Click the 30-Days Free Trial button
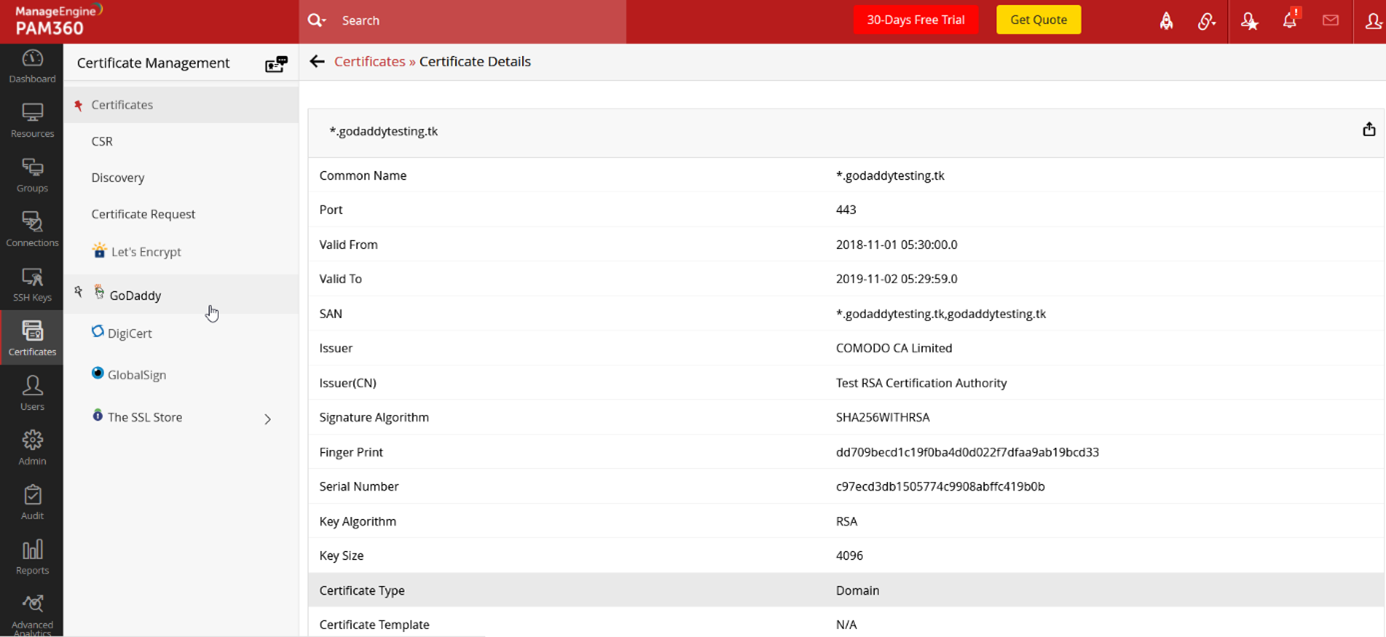Image resolution: width=1386 pixels, height=637 pixels. tap(915, 20)
